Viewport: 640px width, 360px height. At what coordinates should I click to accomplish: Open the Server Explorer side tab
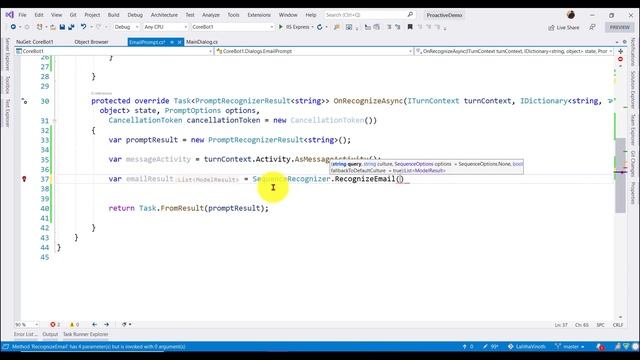click(7, 54)
